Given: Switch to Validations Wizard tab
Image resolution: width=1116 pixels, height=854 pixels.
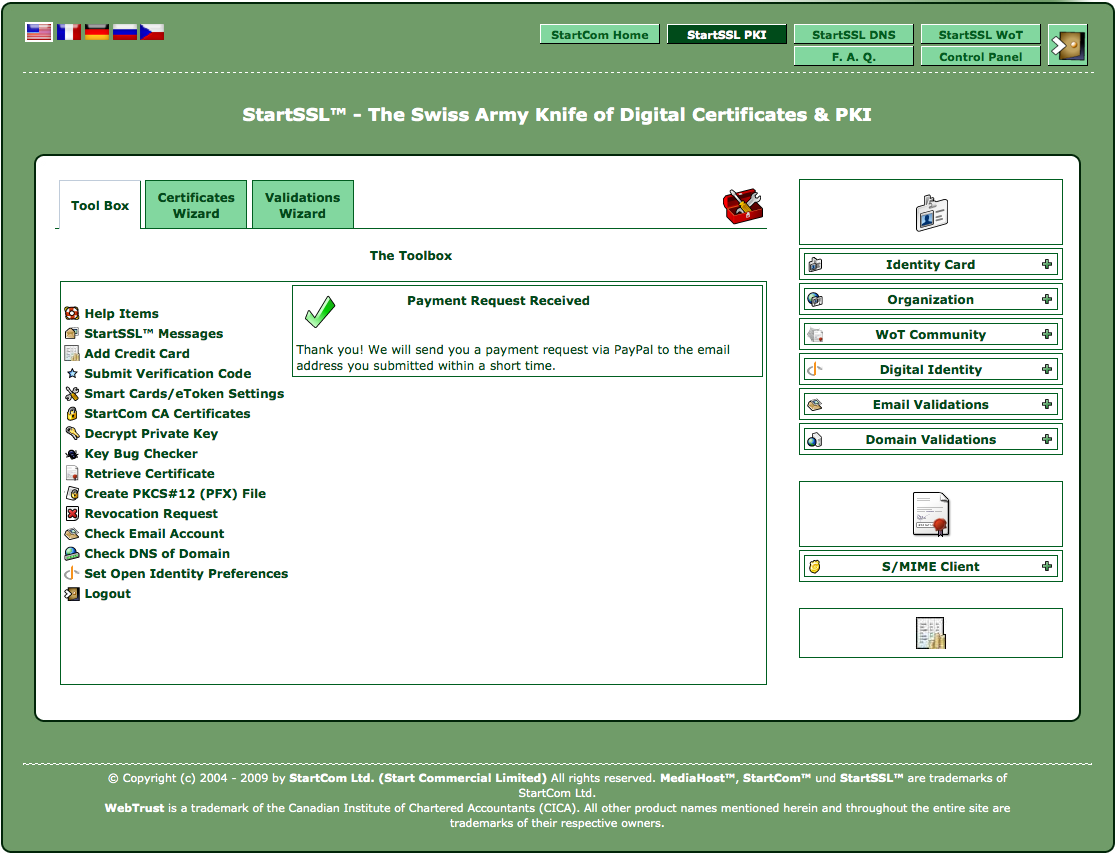Looking at the screenshot, I should pyautogui.click(x=302, y=205).
